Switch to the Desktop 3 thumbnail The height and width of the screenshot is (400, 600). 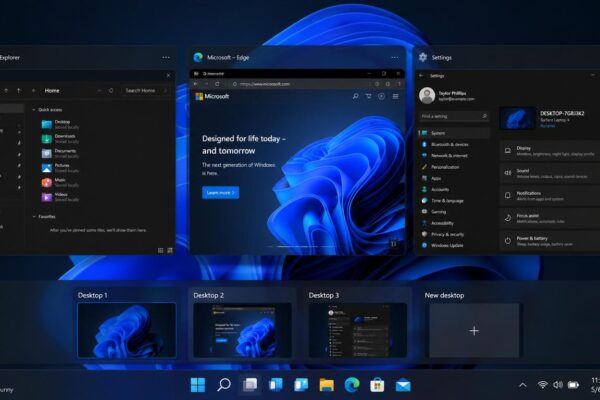358,330
